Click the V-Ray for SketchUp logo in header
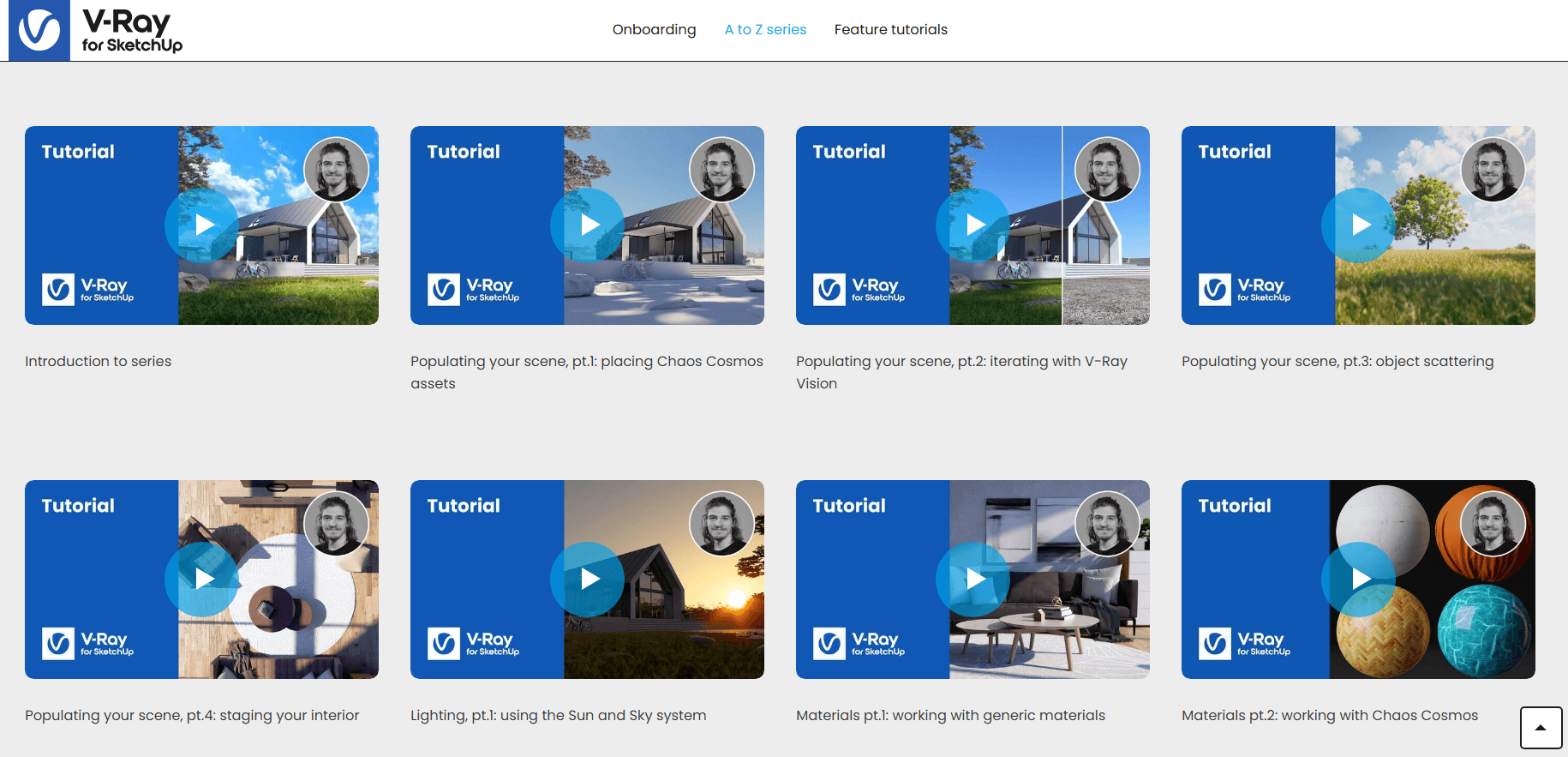The width and height of the screenshot is (1568, 757). 96,31
